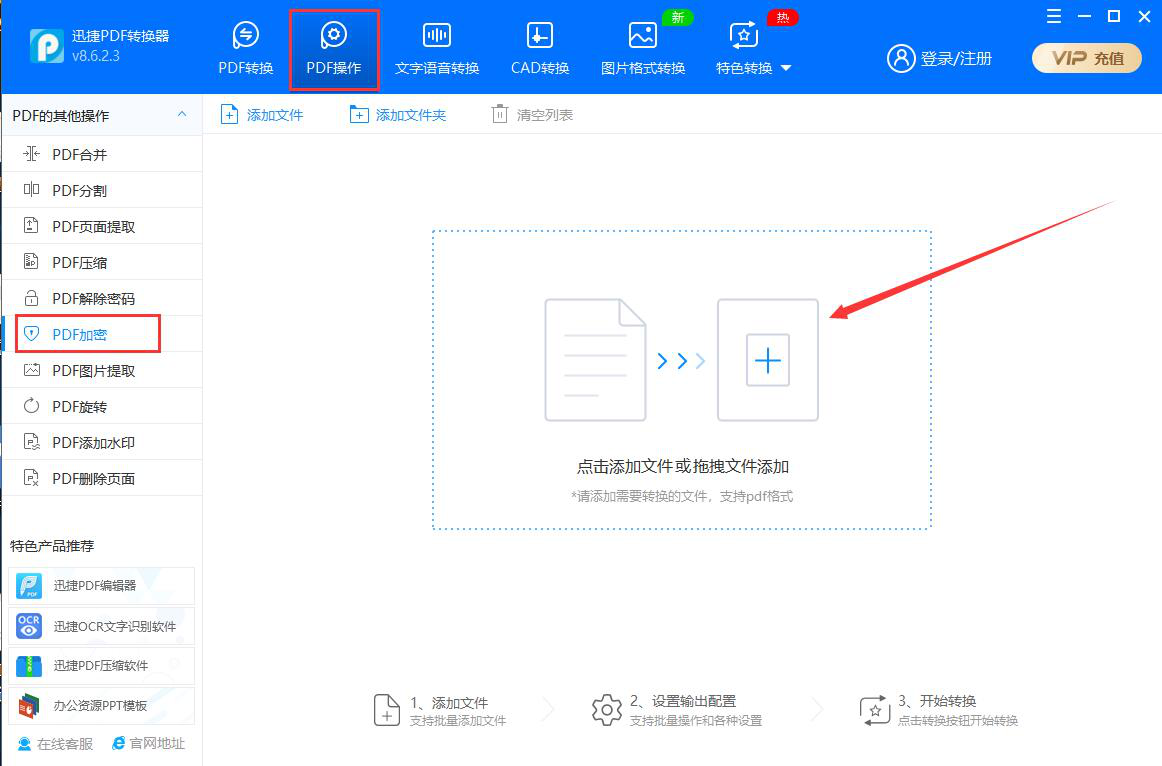
Task: Collapse the PDF的其他操作 section
Action: coord(182,114)
